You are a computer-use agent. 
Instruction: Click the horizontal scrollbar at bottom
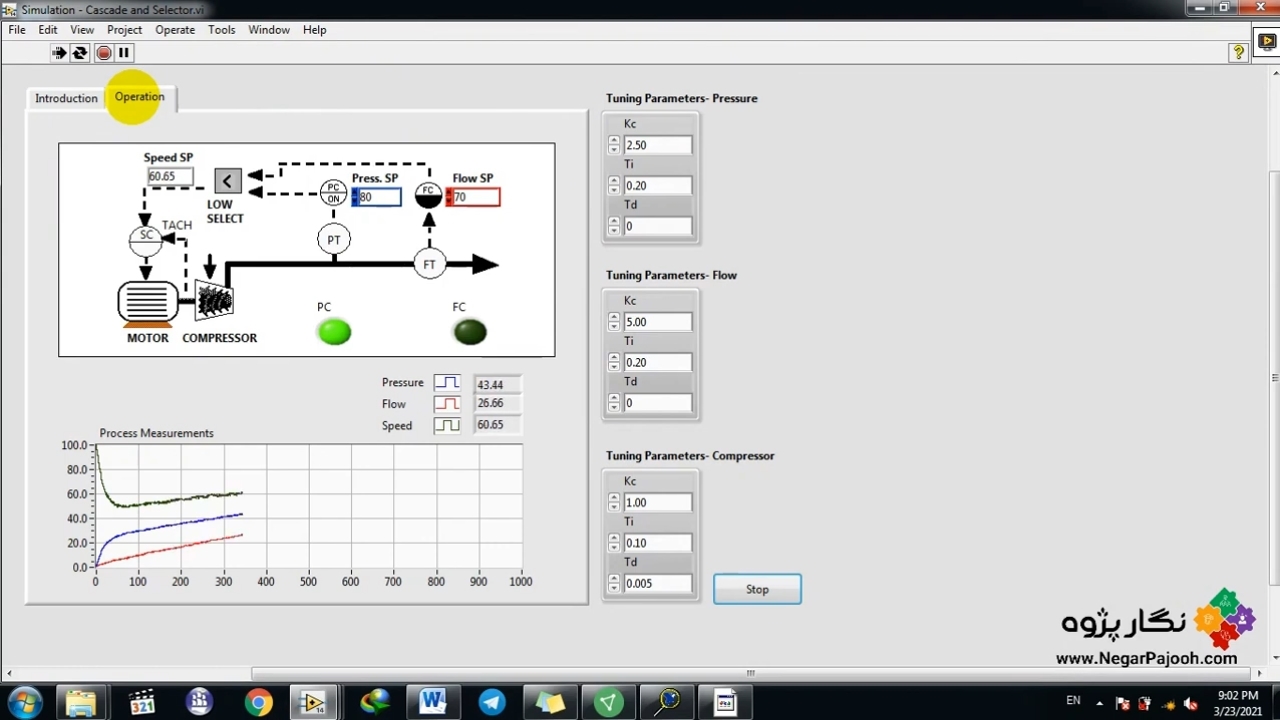click(x=750, y=673)
